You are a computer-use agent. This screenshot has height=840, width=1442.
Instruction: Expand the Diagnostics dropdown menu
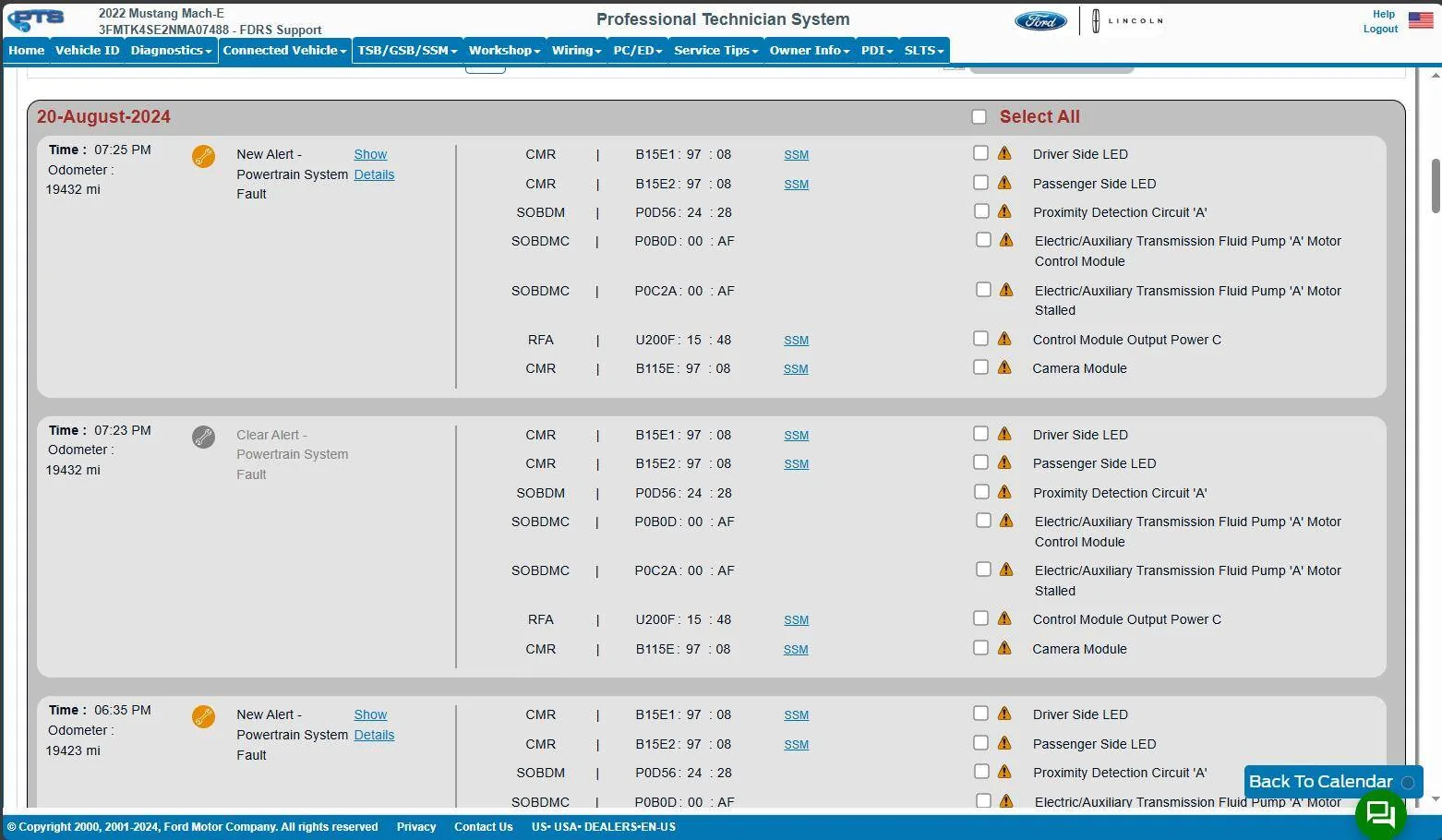click(171, 51)
